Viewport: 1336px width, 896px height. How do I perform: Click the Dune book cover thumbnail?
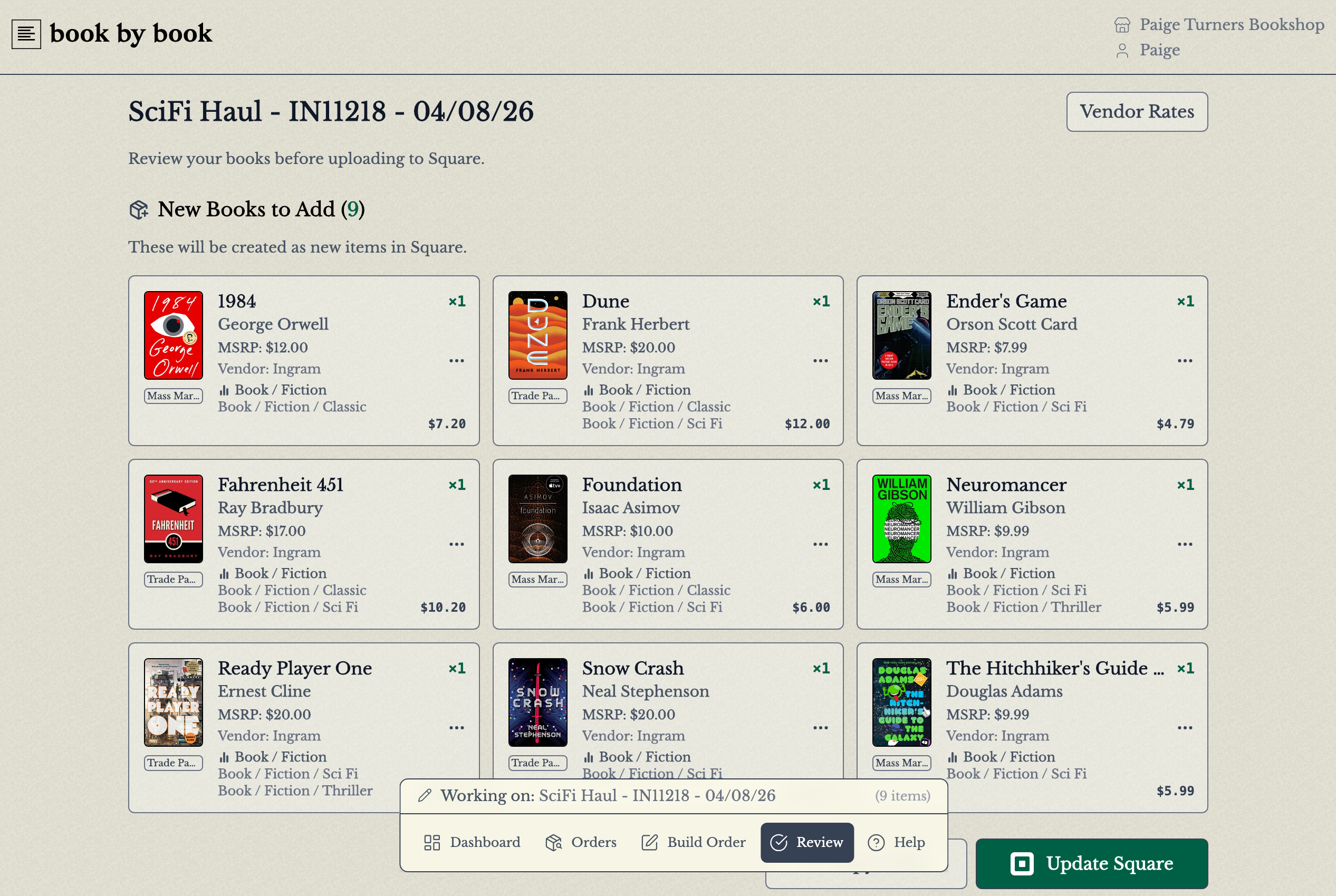(x=537, y=335)
